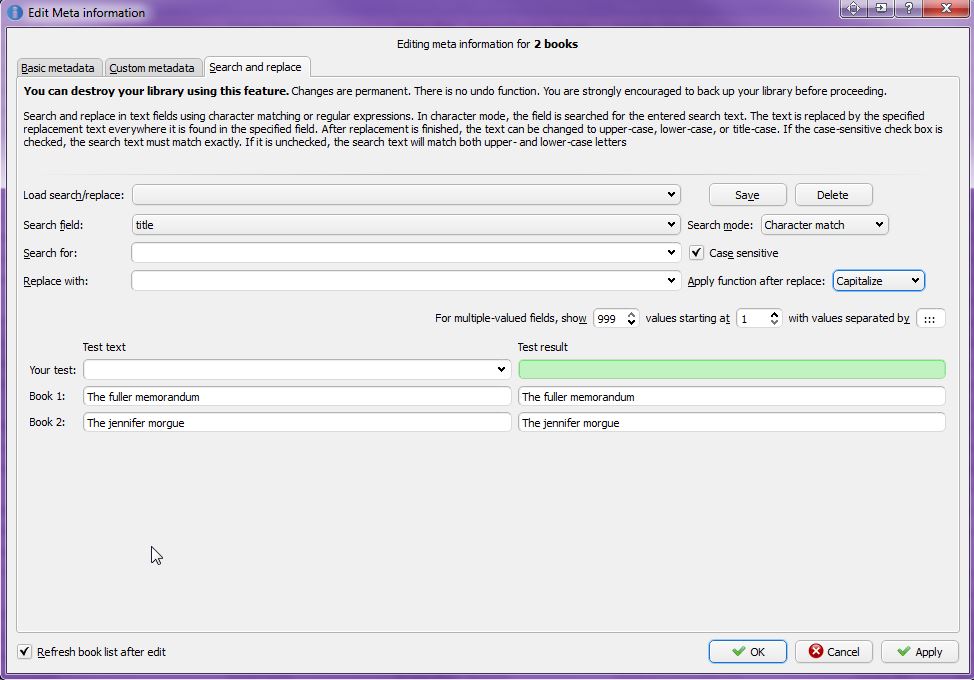Click the "Test result" column header

coord(543,347)
